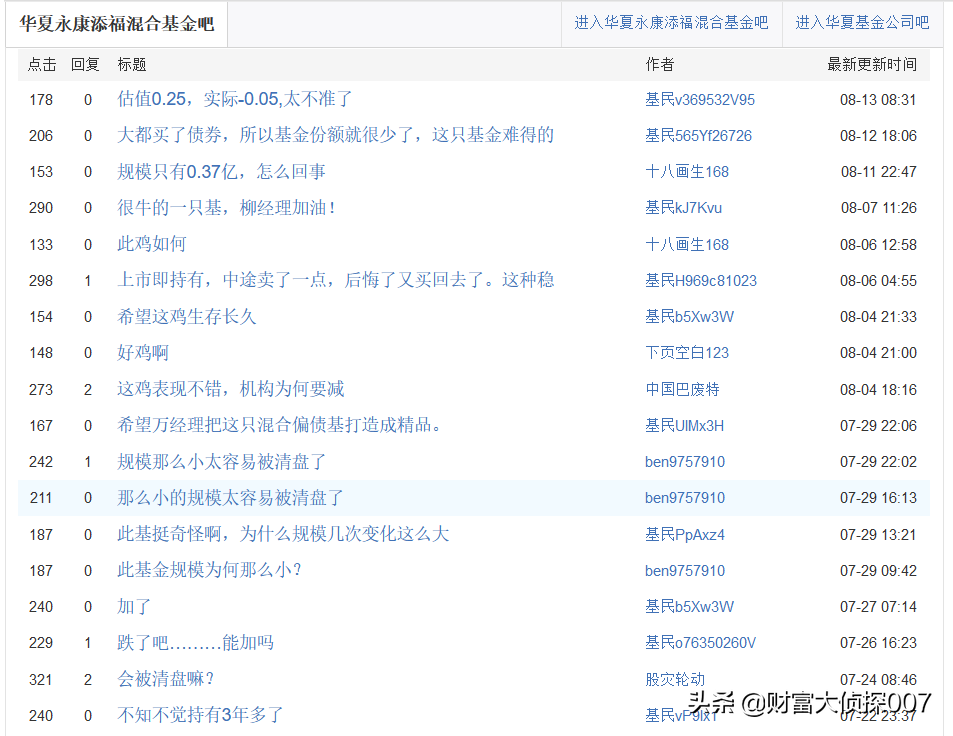Click the view count 321
The height and width of the screenshot is (736, 953).
(x=41, y=679)
